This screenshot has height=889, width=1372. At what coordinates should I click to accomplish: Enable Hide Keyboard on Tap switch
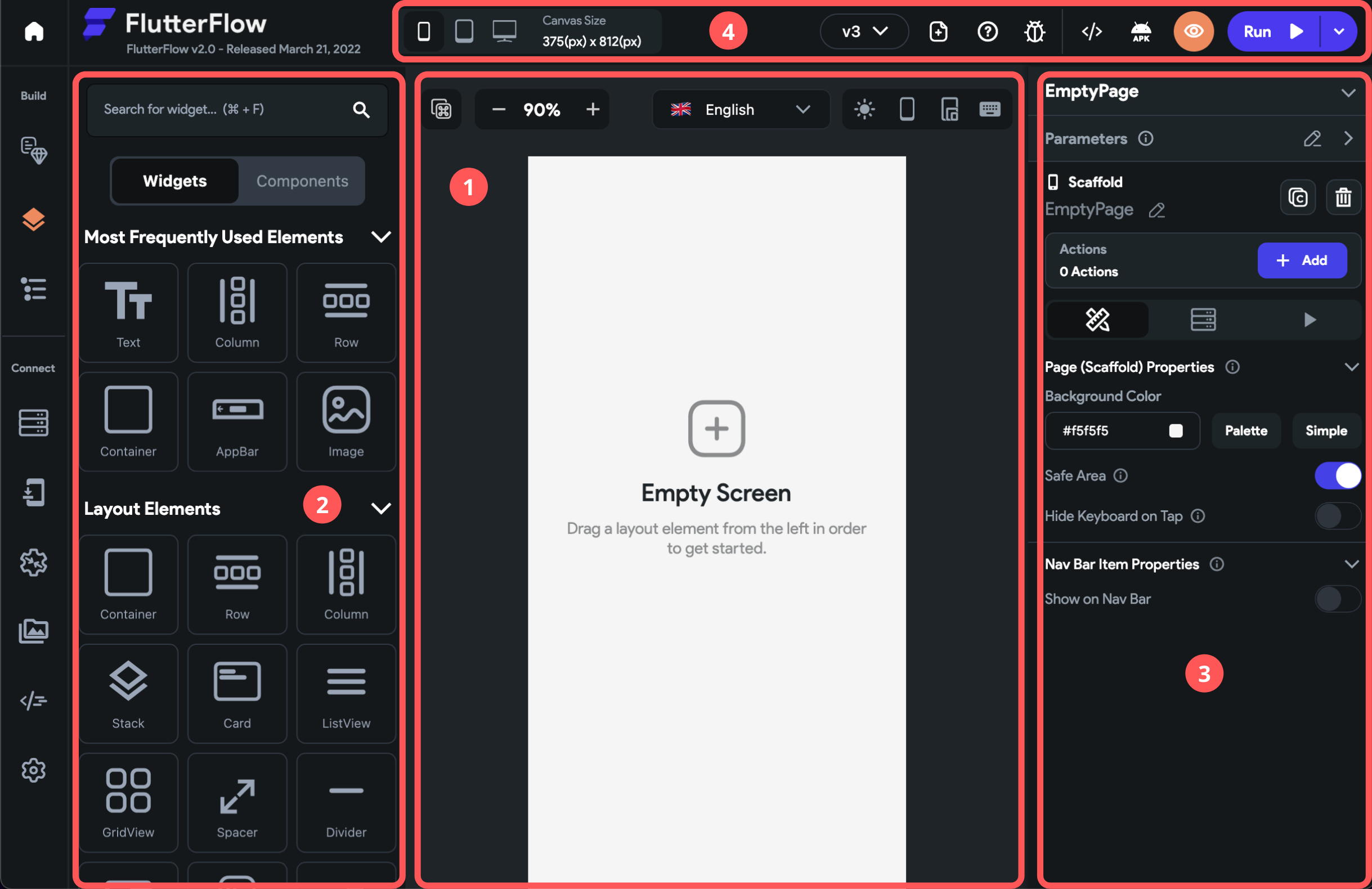pos(1338,516)
